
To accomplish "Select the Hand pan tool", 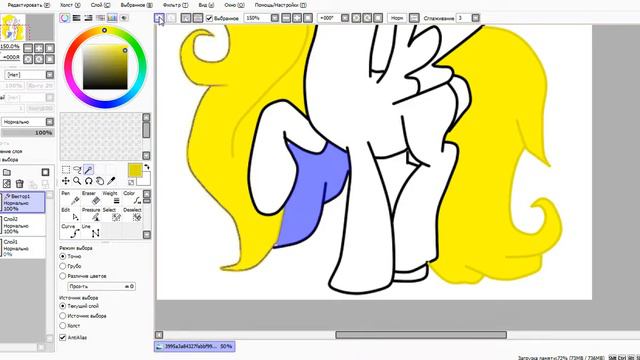I will click(100, 181).
